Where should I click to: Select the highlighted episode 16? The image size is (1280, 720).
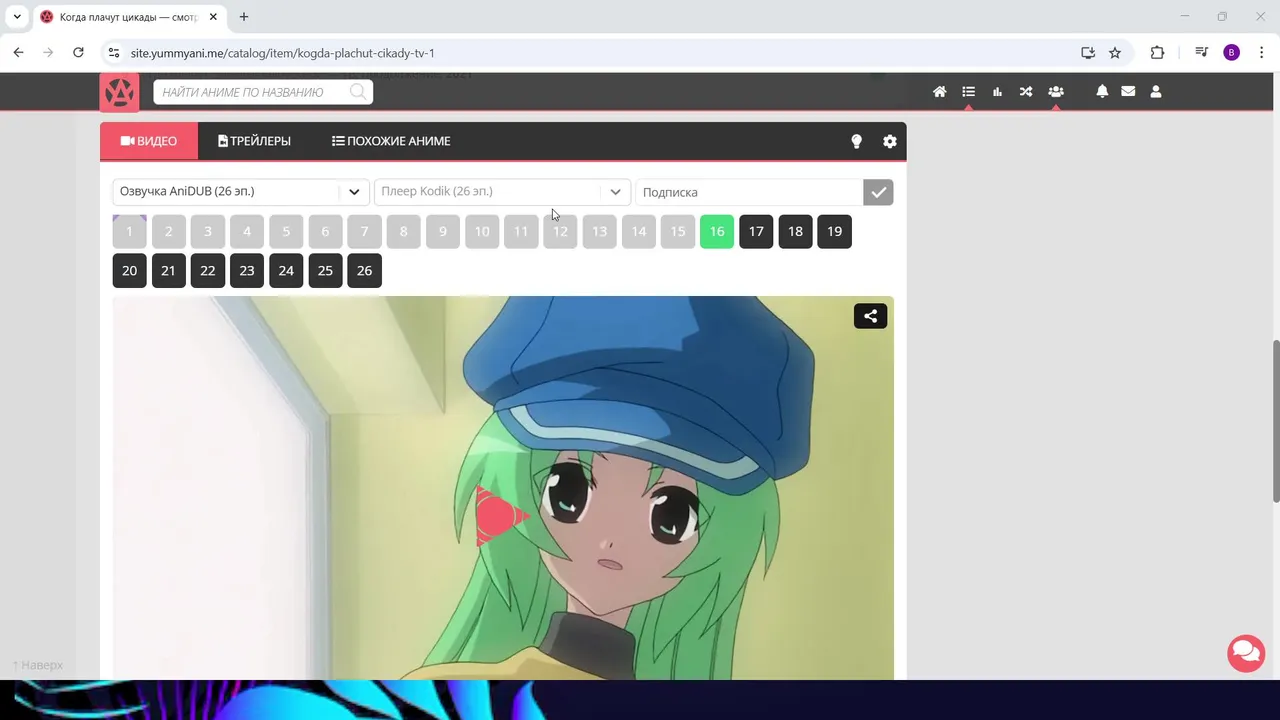[717, 231]
